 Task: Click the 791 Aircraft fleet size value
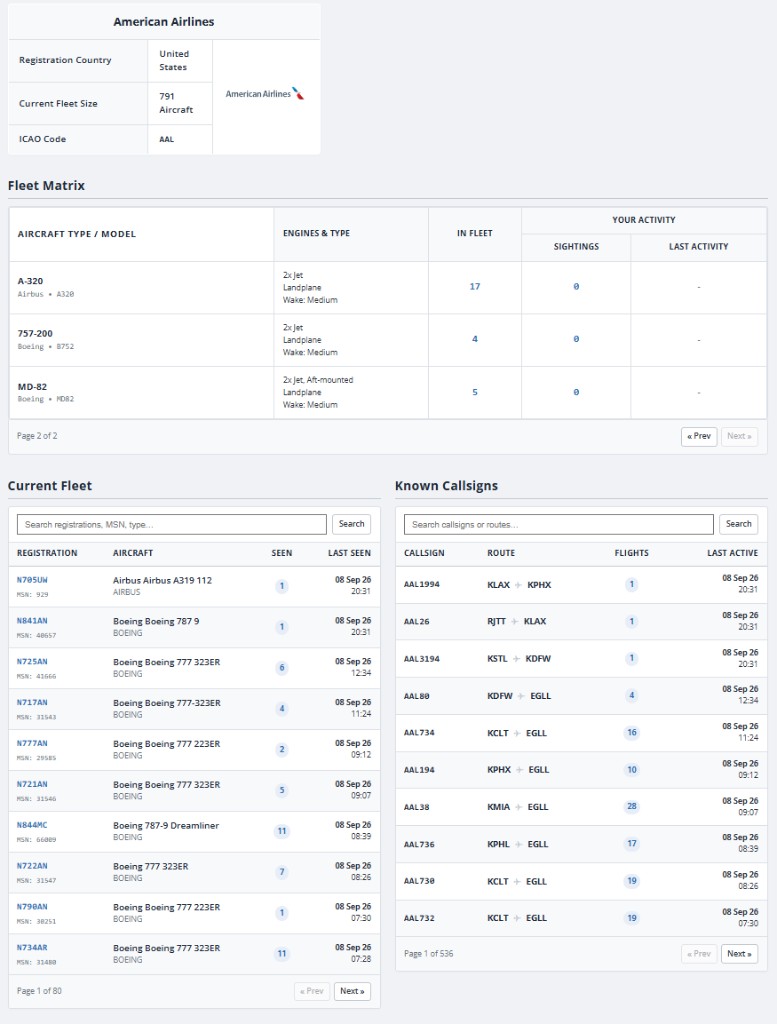(176, 103)
